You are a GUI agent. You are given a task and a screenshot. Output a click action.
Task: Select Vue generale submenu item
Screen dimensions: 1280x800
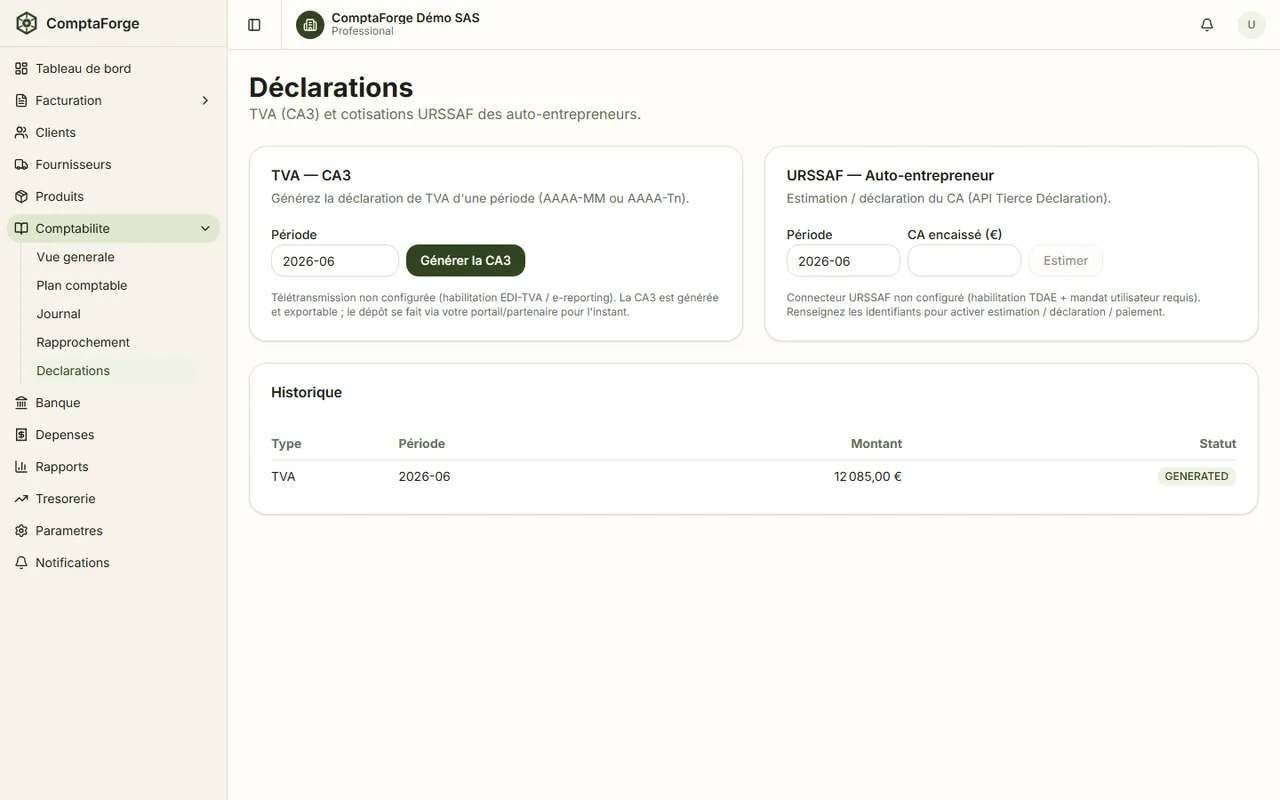[x=110, y=257]
